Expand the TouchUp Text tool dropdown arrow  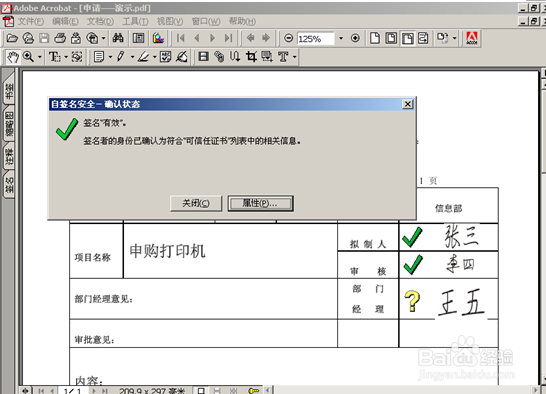click(294, 57)
